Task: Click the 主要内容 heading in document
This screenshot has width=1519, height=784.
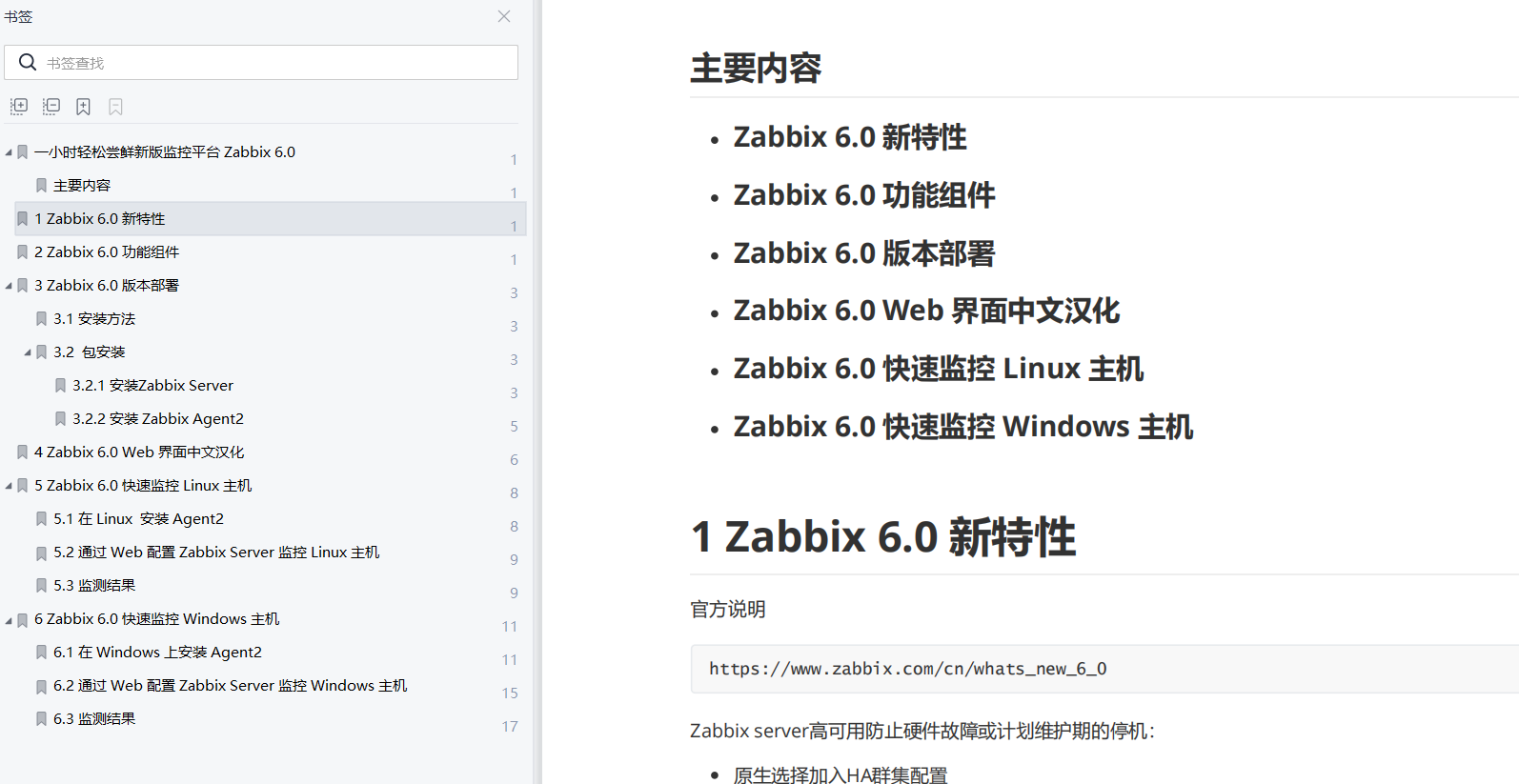Action: point(756,68)
